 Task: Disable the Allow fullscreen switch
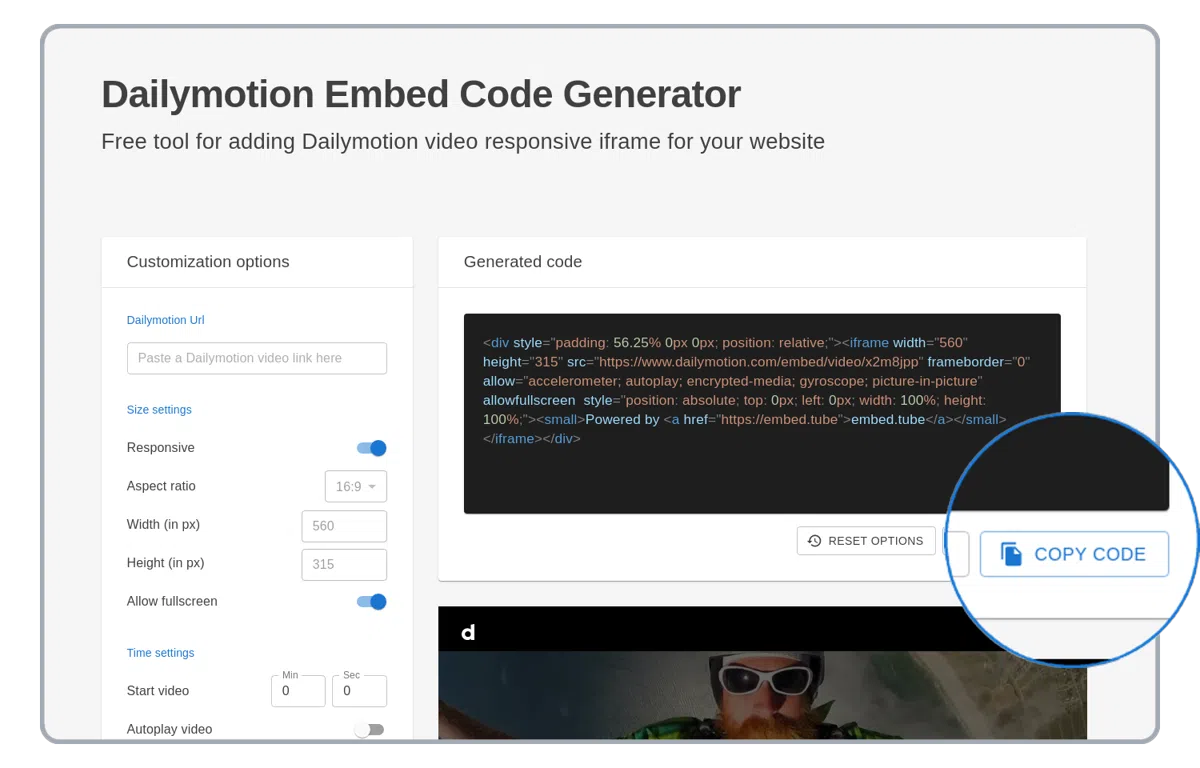372,602
